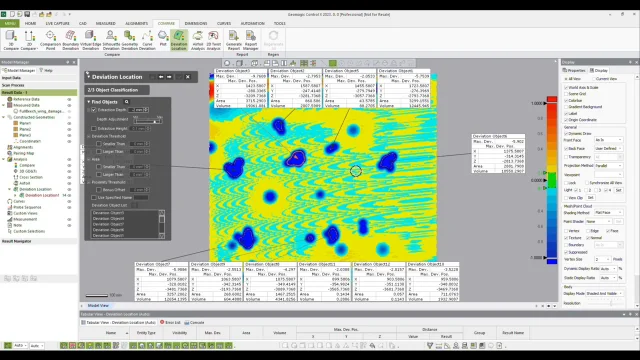The width and height of the screenshot is (640, 360).
Task: Open the Front Face dropdown
Action: coord(608,140)
